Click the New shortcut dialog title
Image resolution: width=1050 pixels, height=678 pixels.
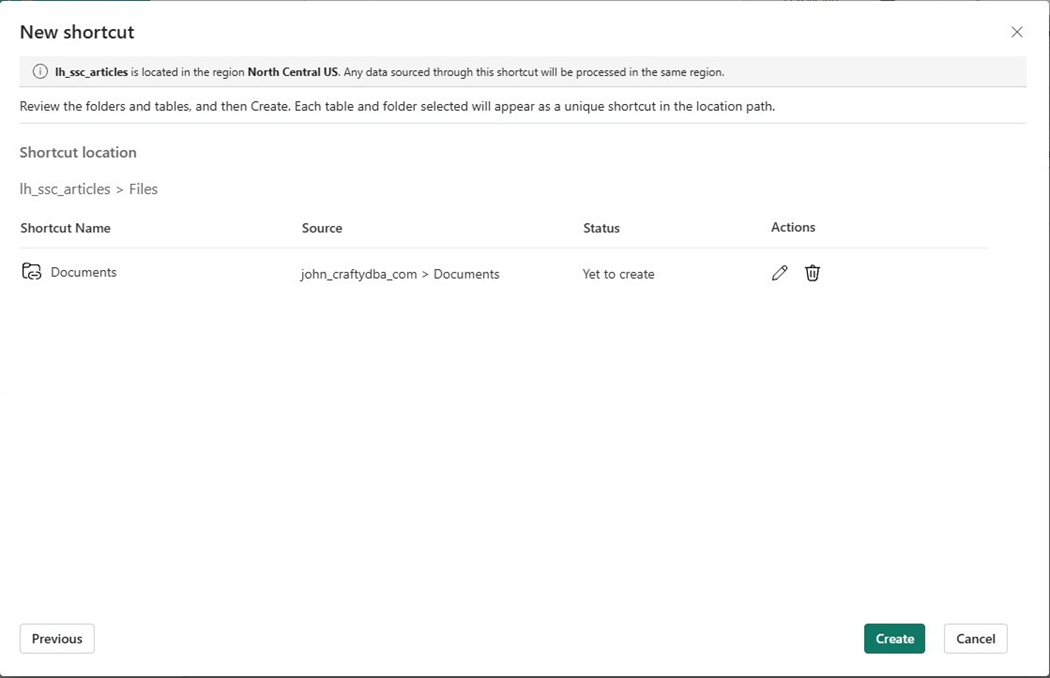77,32
